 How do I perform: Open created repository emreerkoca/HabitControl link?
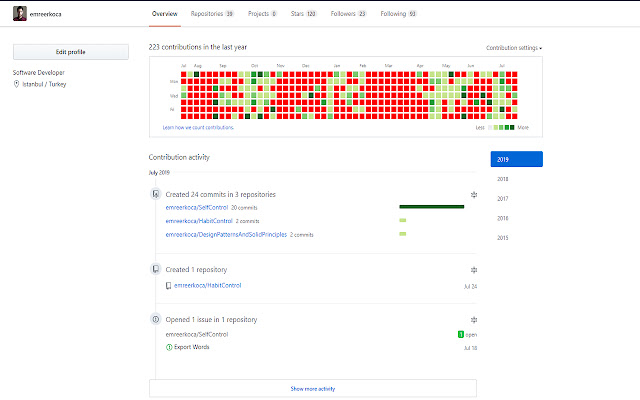pyautogui.click(x=207, y=285)
